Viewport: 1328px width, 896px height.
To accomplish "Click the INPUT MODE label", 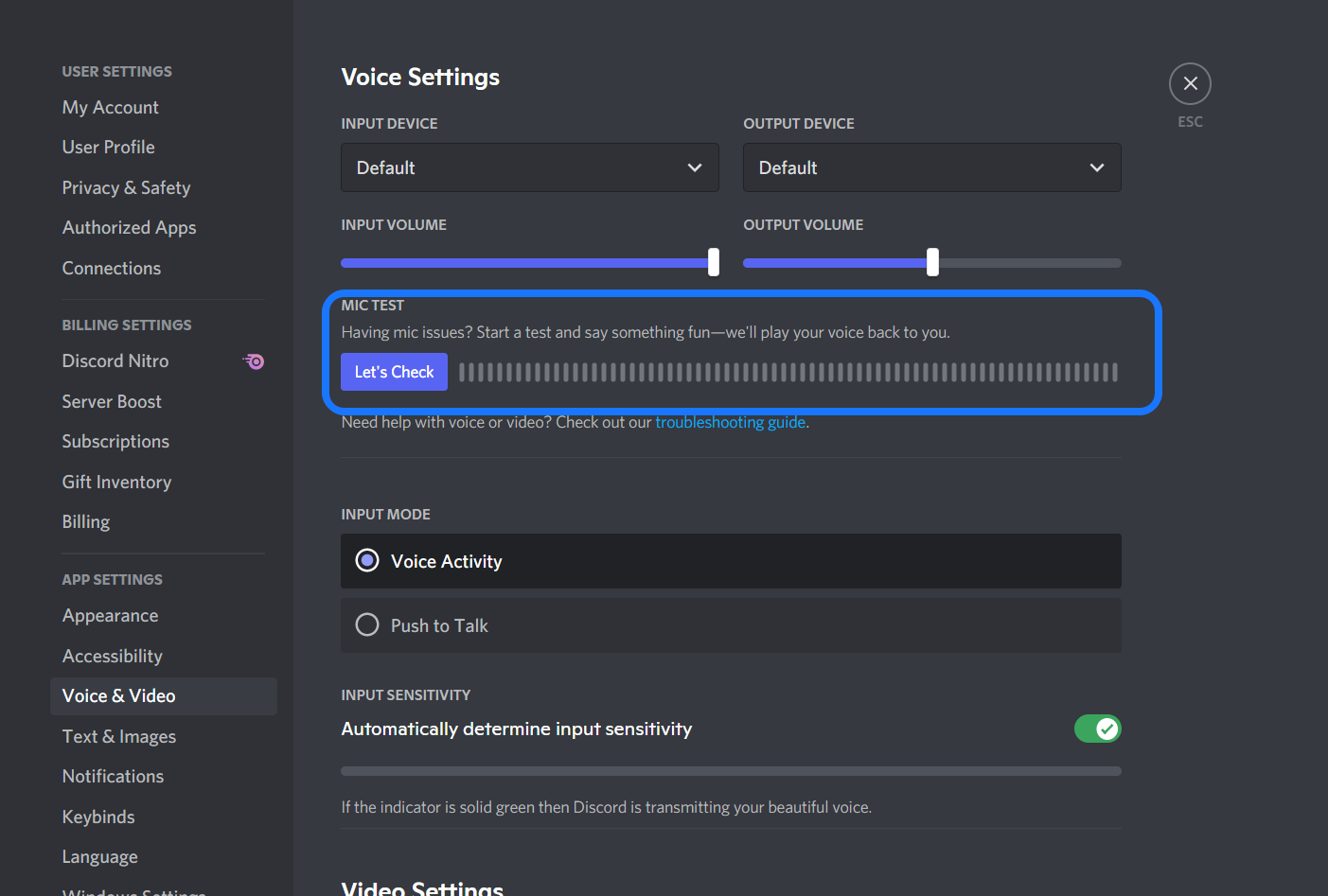I will point(386,514).
